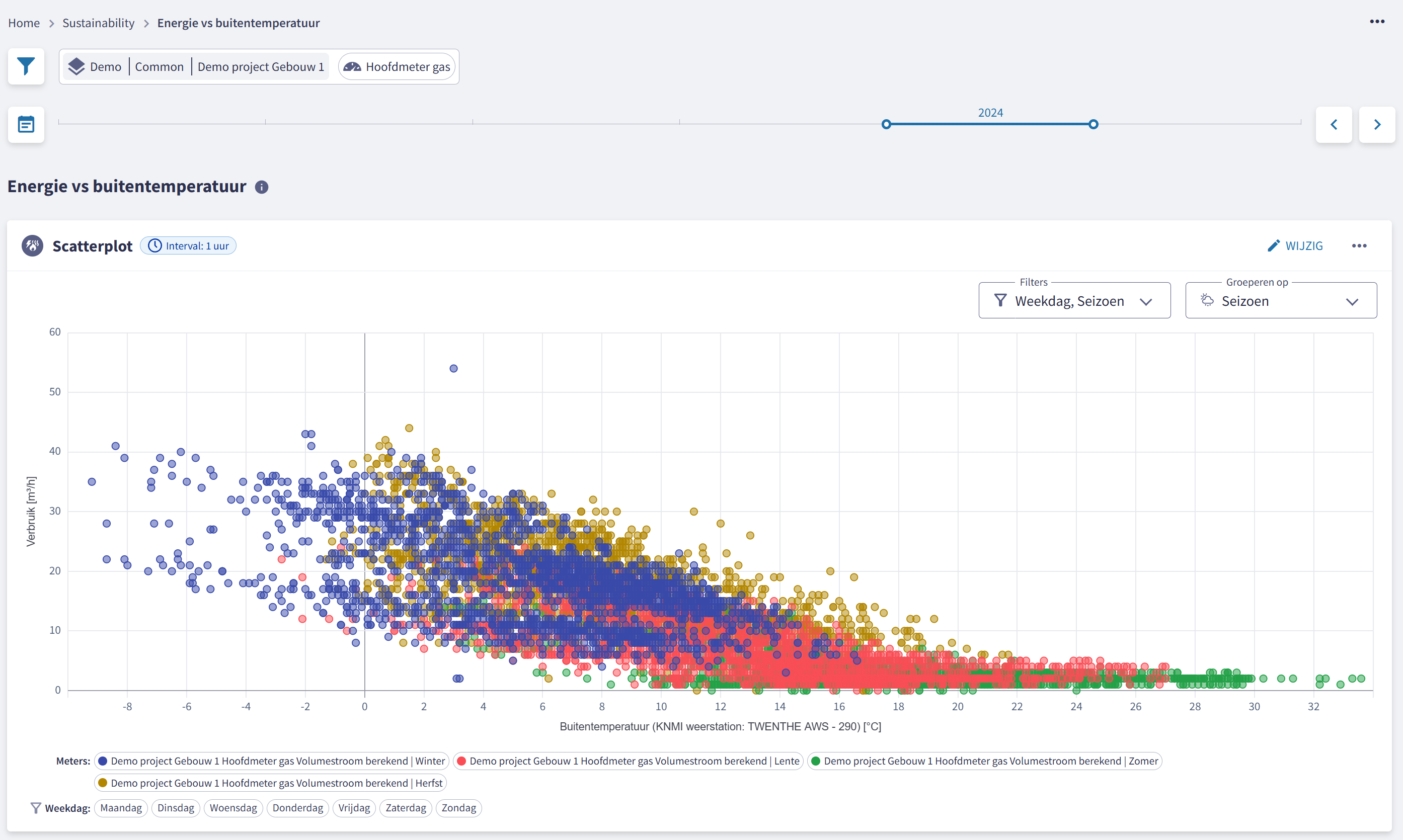Expand the Groeperen op Seizoen dropdown
Screen dimensions: 1403x840
(x=1281, y=301)
